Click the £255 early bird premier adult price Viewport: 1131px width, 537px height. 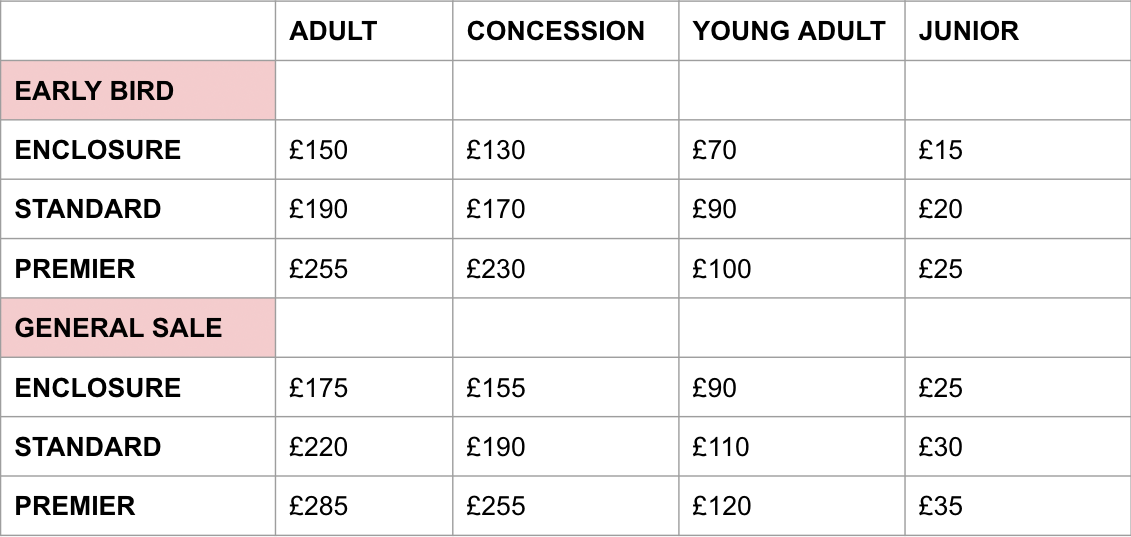[x=364, y=268]
